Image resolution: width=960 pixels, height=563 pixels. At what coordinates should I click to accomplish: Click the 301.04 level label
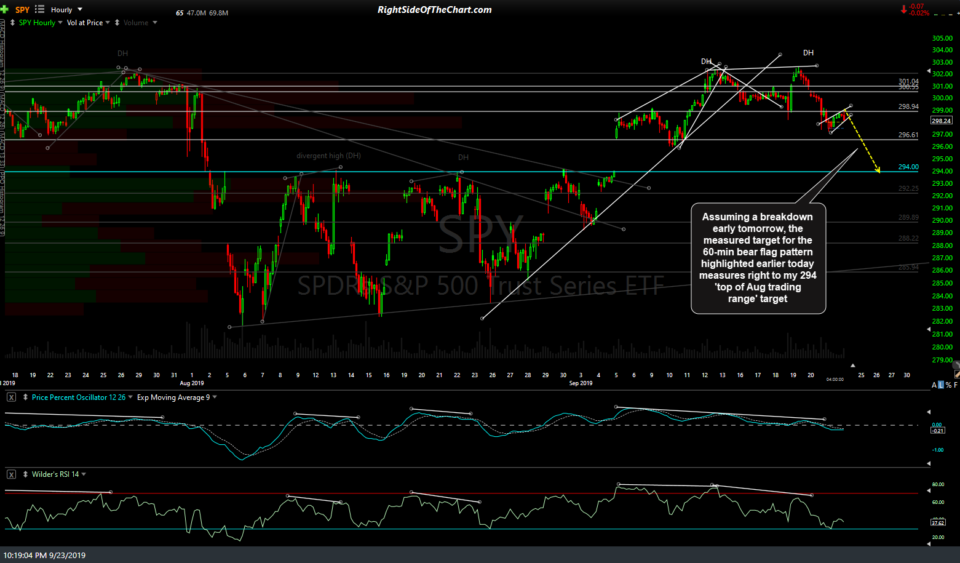click(908, 81)
